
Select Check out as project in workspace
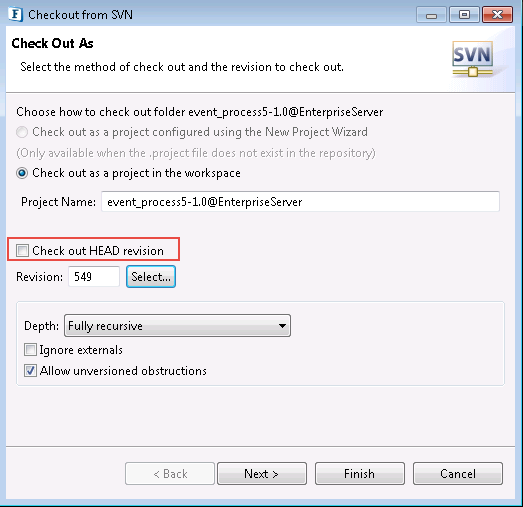[x=22, y=173]
